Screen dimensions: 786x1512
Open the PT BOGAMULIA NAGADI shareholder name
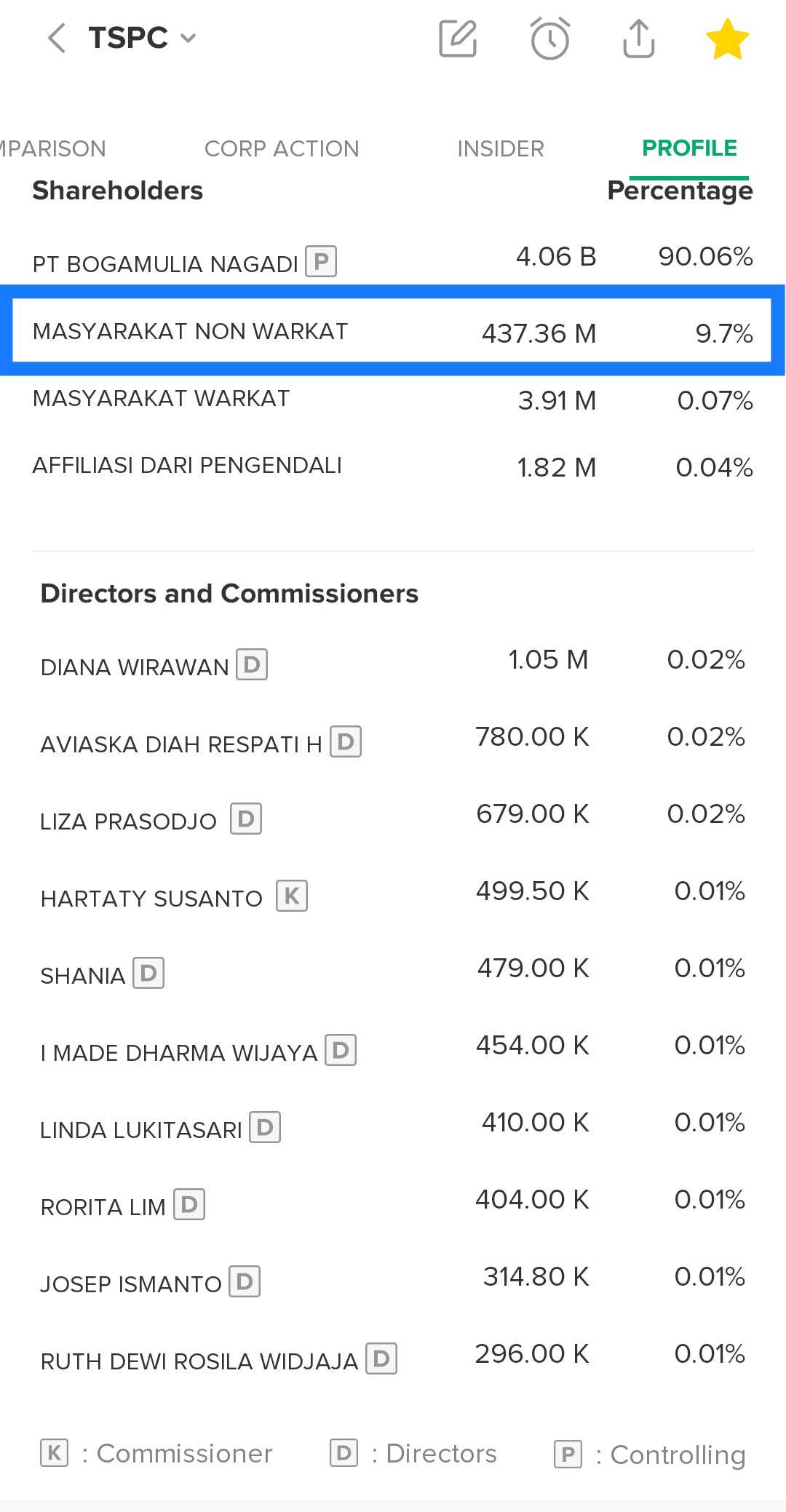[x=165, y=263]
